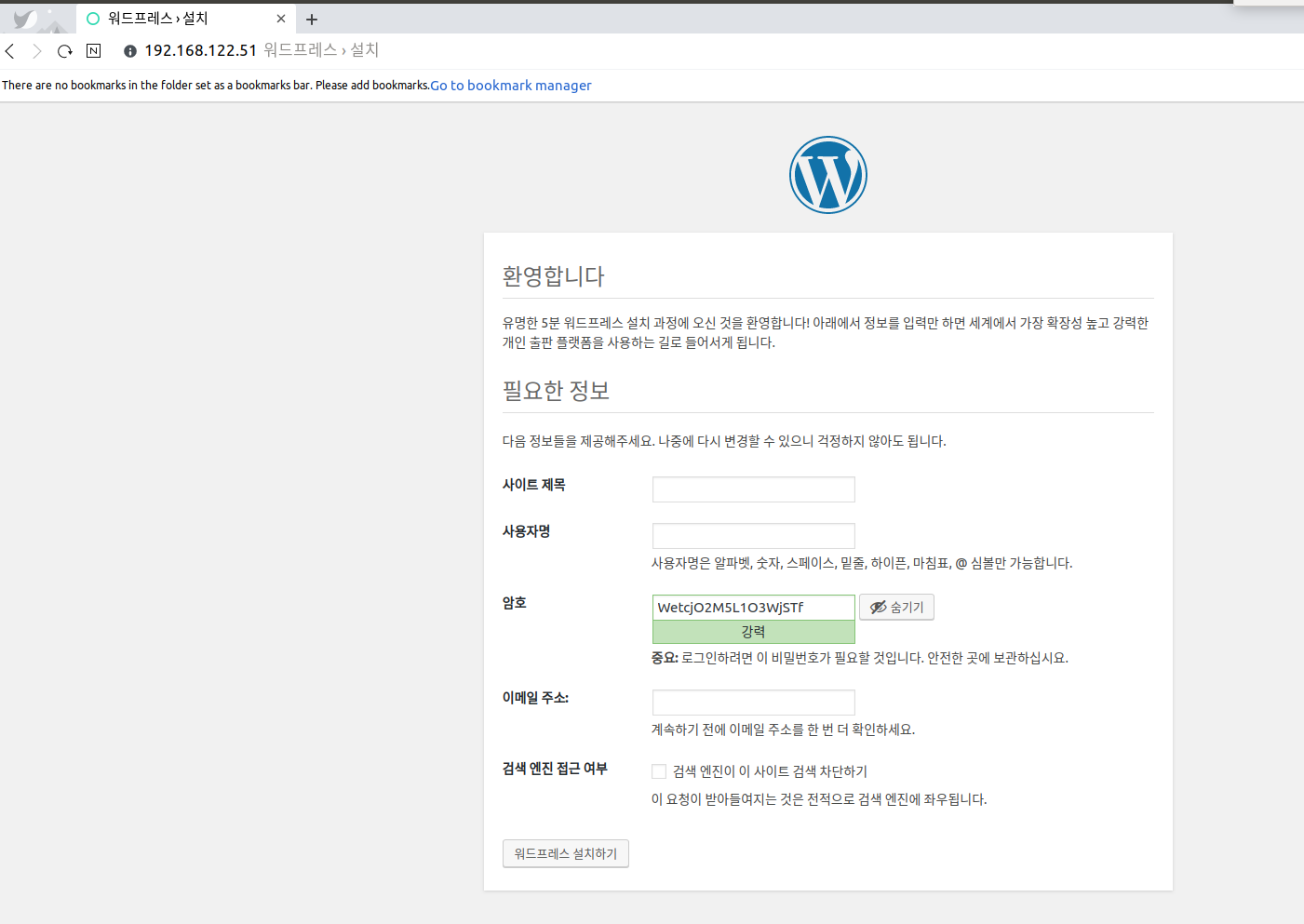The height and width of the screenshot is (924, 1304).
Task: Click the 검색 엔진이 이 사이트 검색 차단하기 label text
Action: (x=770, y=771)
